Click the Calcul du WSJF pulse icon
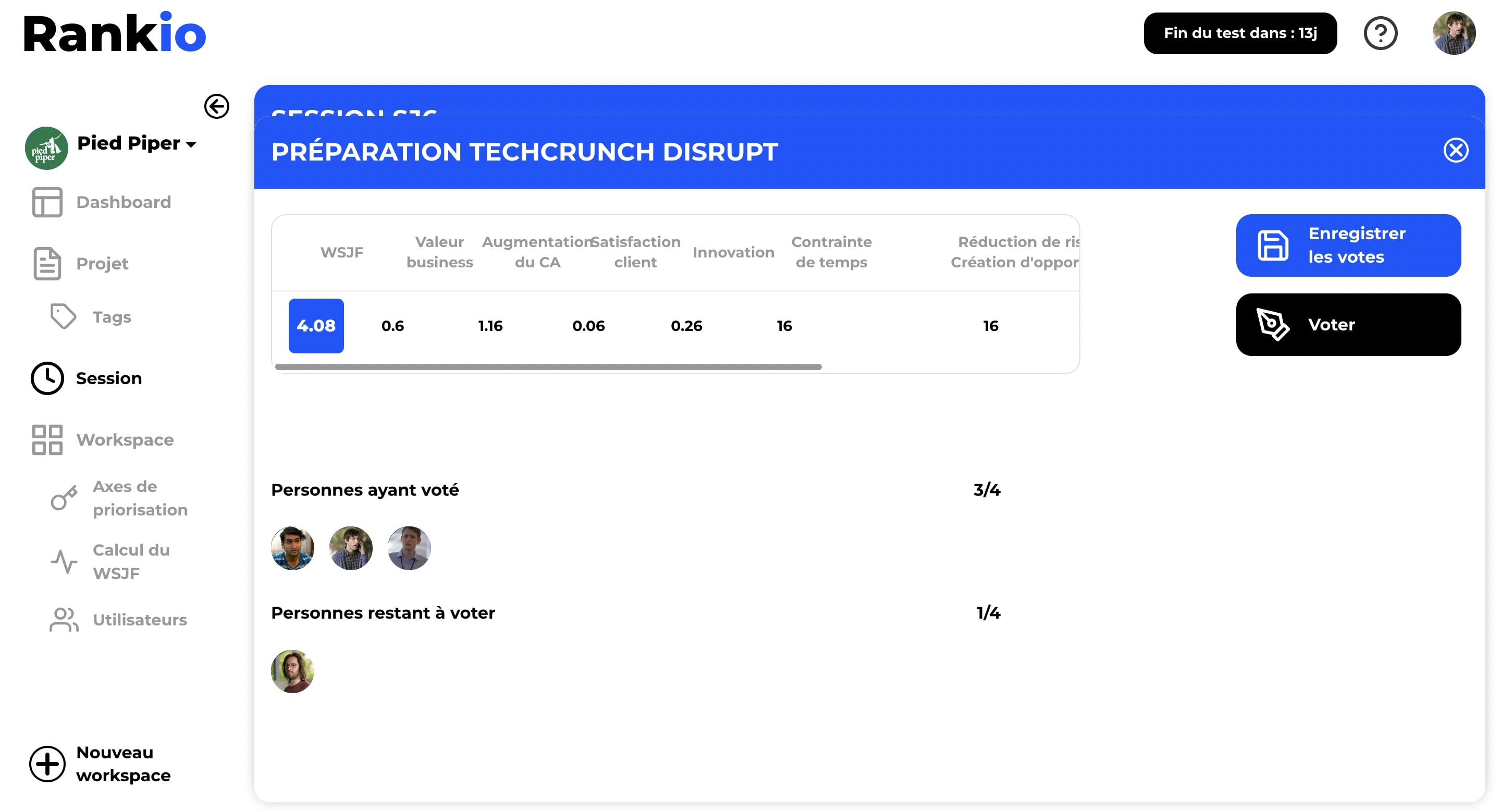1501x812 pixels. tap(64, 561)
